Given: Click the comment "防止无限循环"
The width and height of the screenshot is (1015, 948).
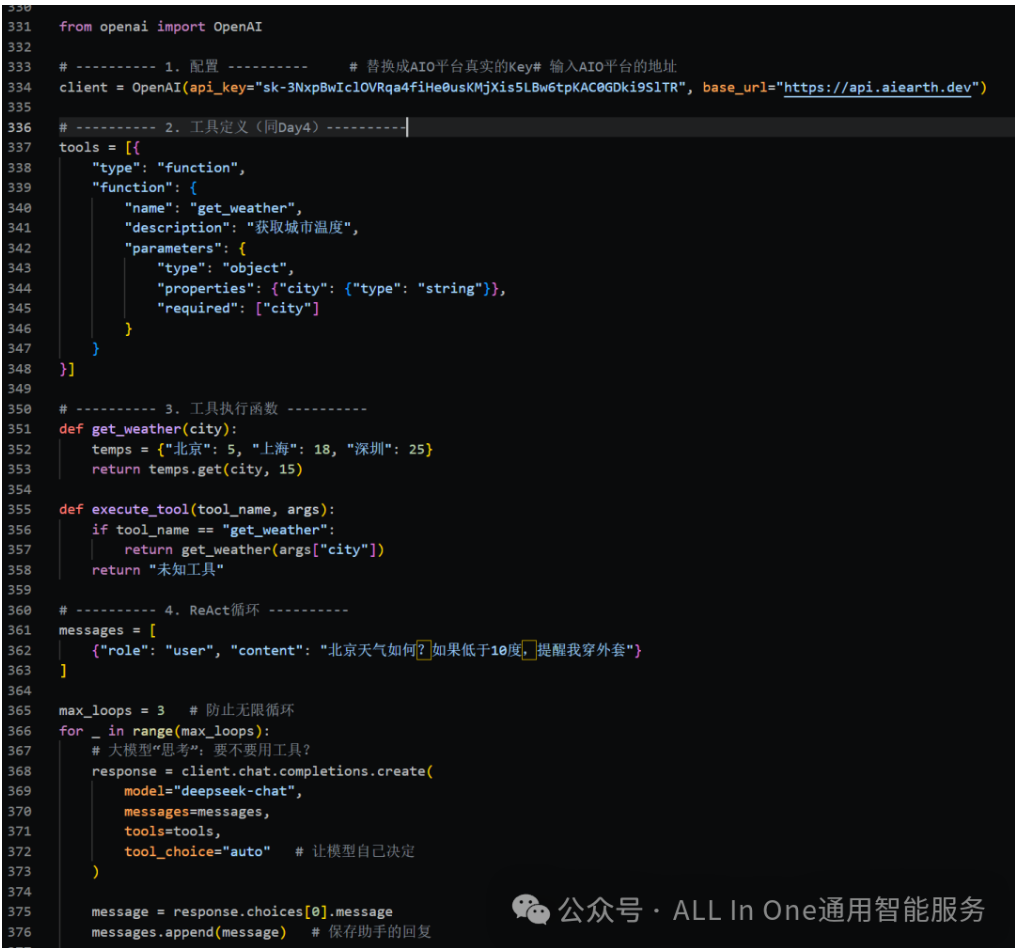Looking at the screenshot, I should coord(249,710).
